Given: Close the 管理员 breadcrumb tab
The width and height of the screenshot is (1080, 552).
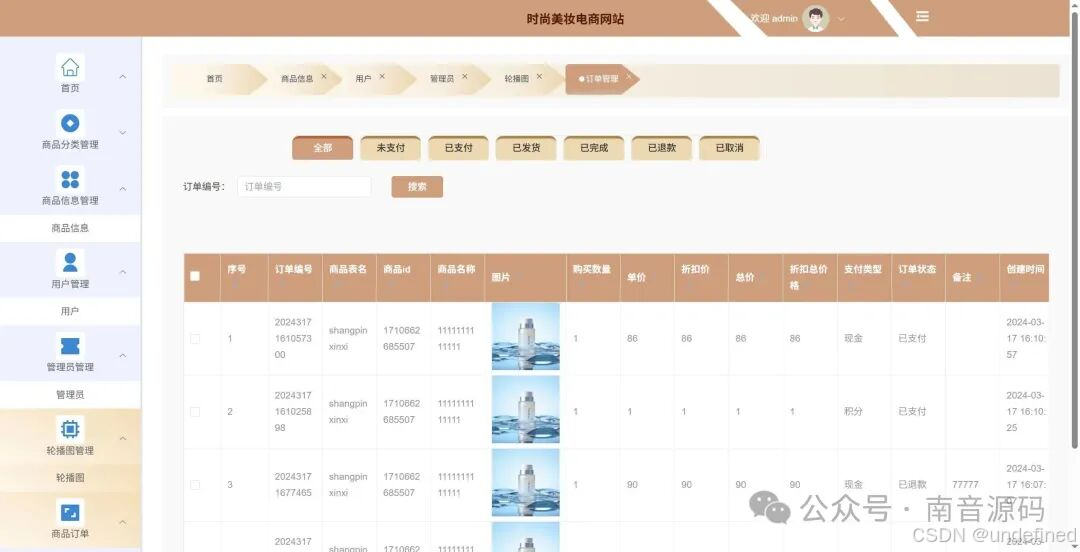Looking at the screenshot, I should point(465,76).
